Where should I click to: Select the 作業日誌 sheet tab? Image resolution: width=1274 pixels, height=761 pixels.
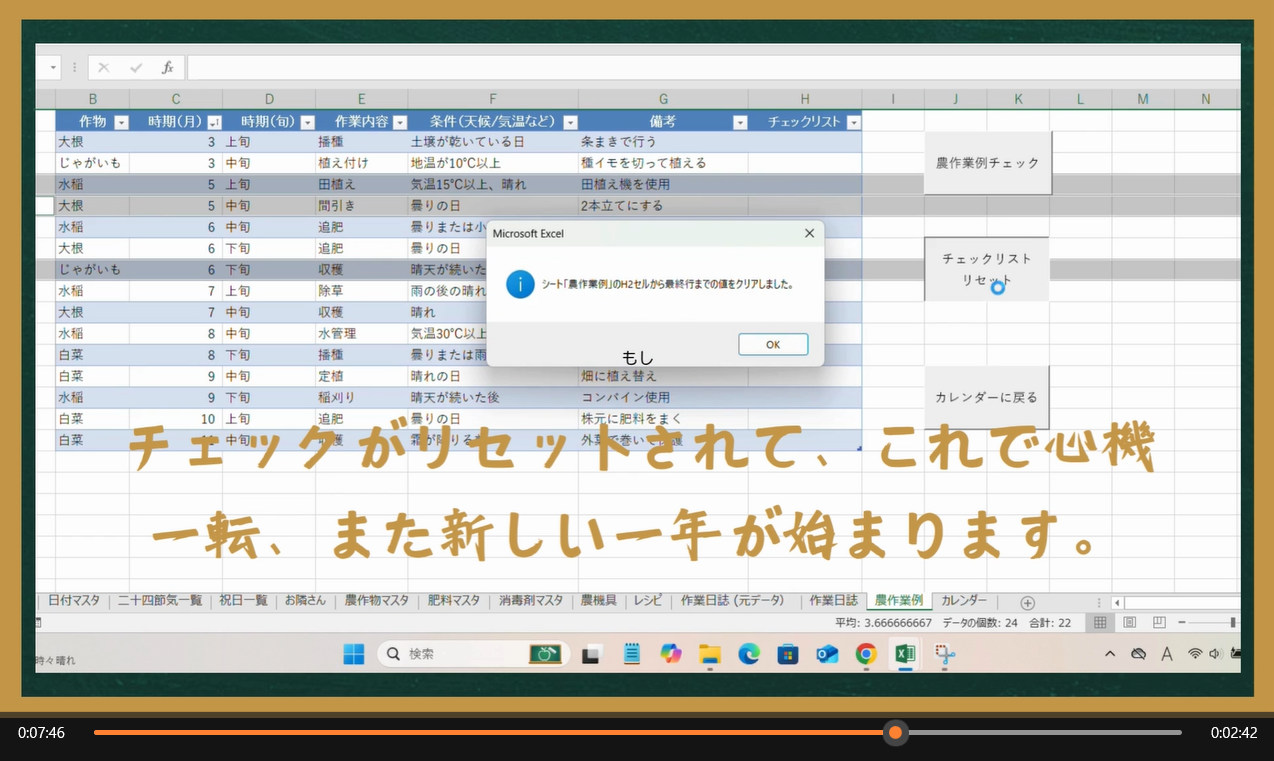(x=833, y=601)
